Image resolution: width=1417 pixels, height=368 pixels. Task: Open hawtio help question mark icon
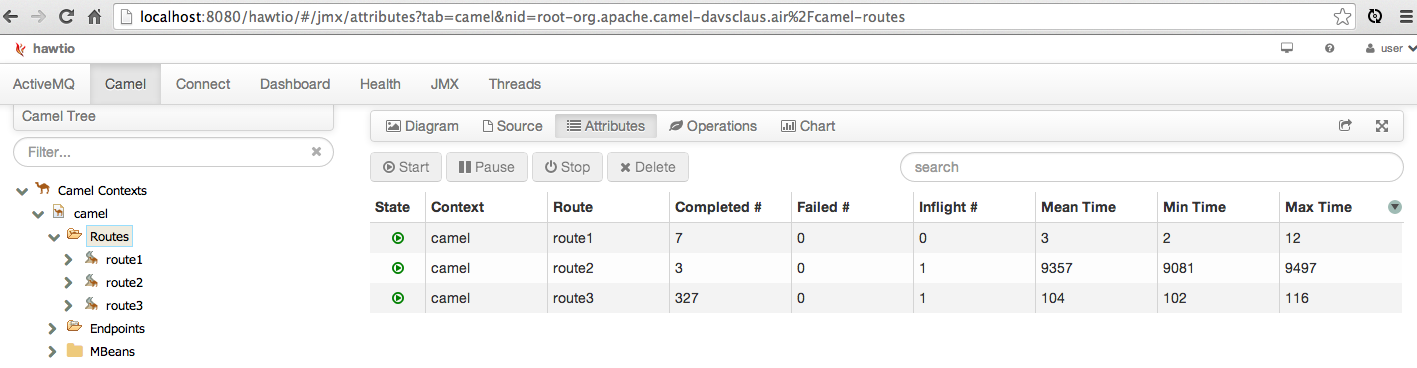(x=1329, y=48)
